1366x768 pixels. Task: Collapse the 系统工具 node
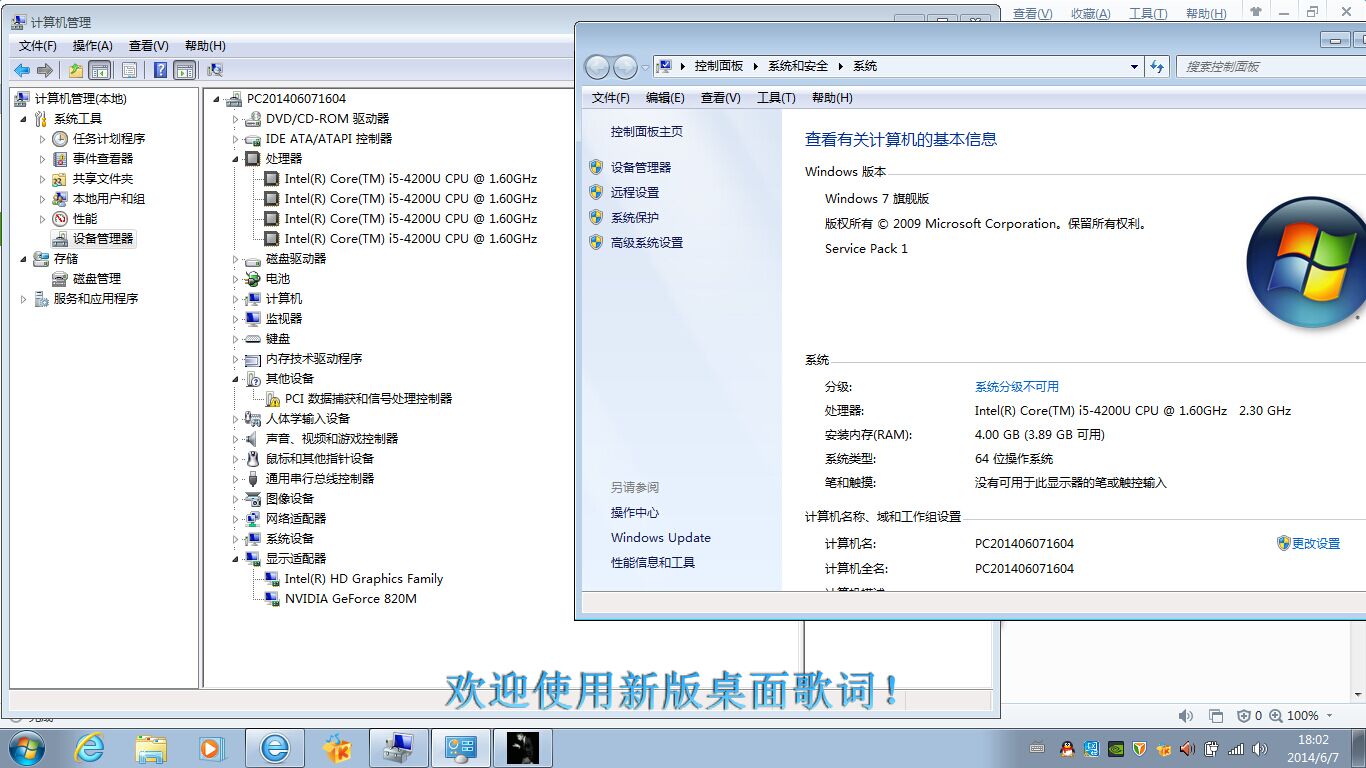[24, 119]
